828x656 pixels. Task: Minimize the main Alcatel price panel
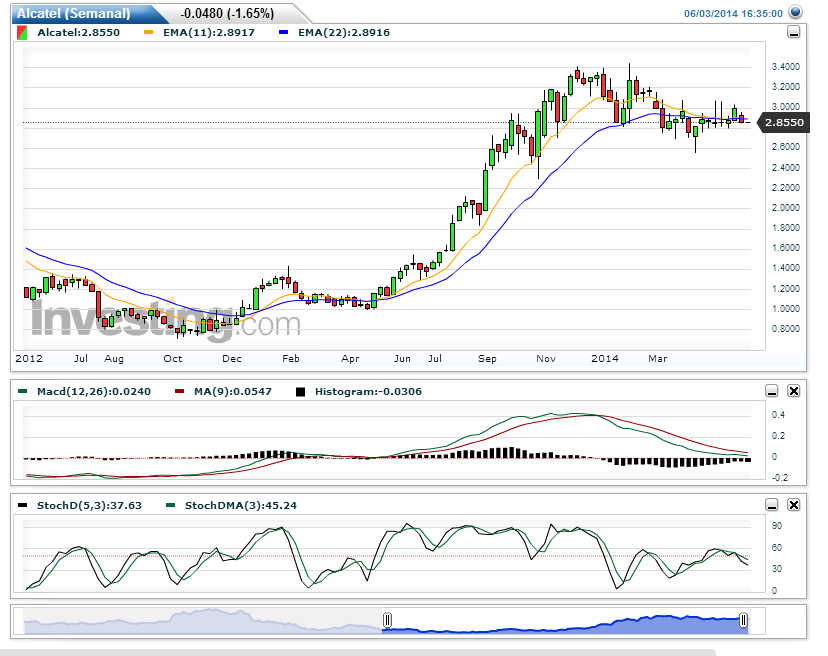pos(793,32)
